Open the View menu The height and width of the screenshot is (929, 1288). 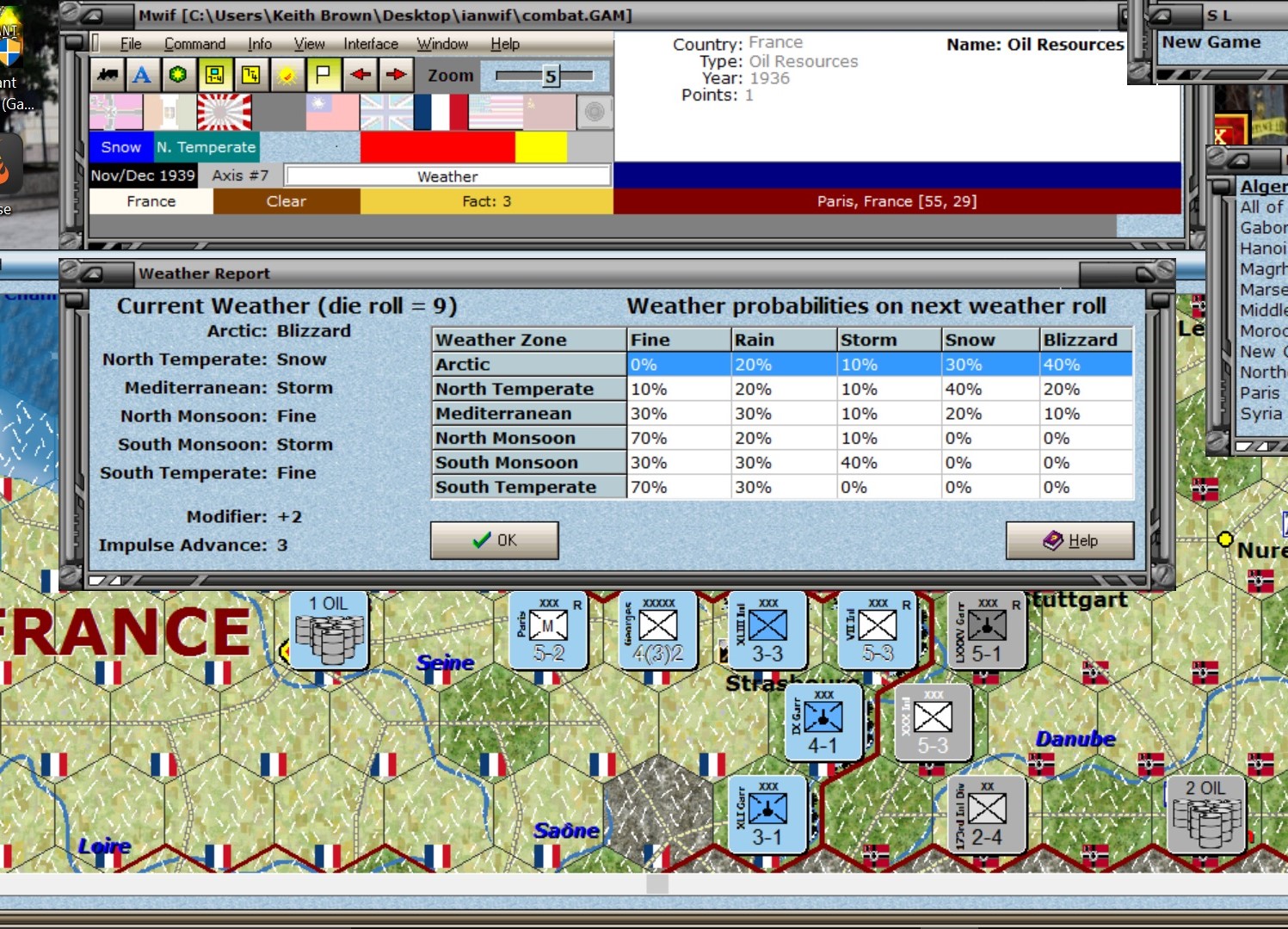[x=309, y=44]
